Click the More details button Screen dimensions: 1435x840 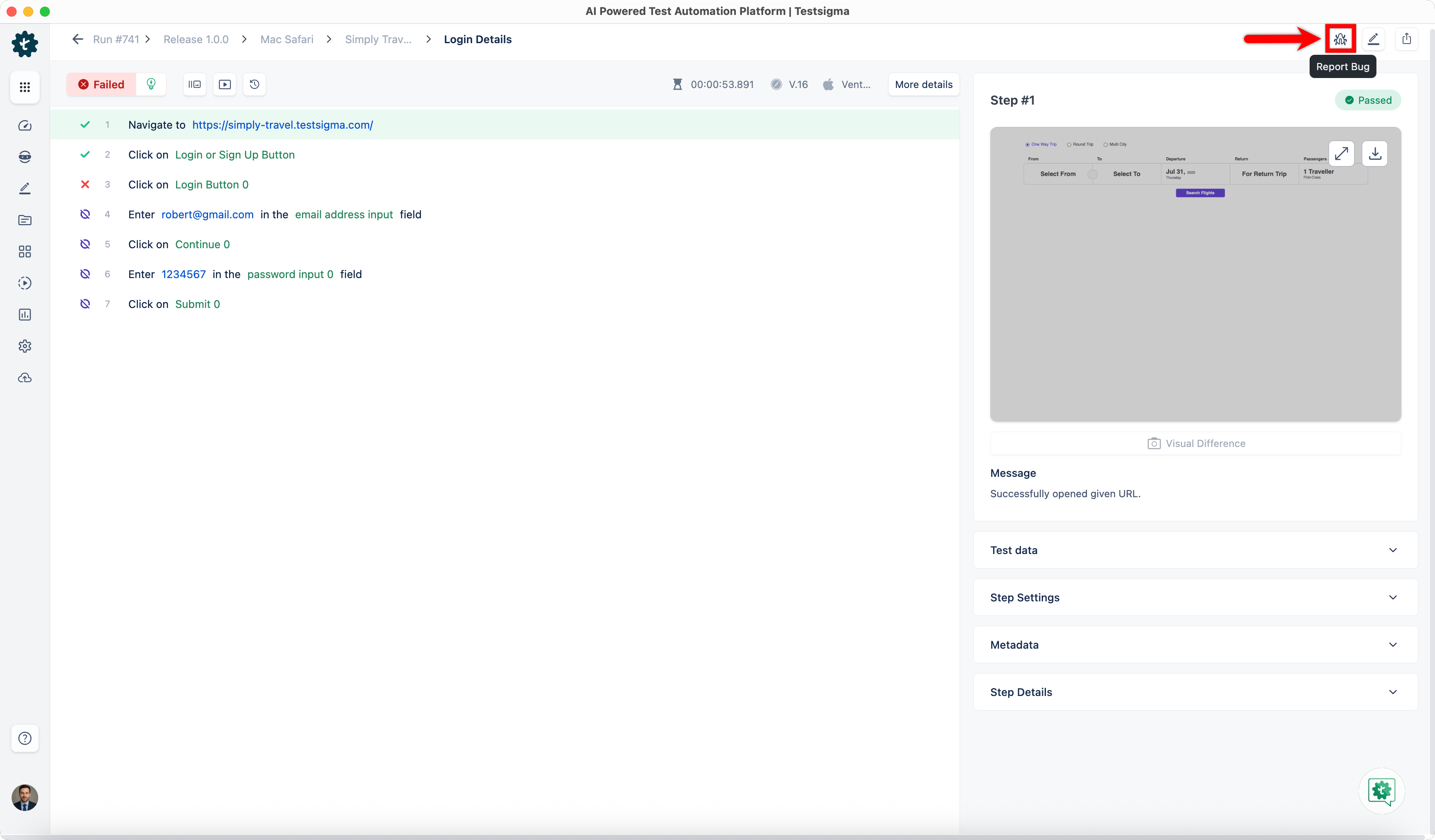pos(923,84)
